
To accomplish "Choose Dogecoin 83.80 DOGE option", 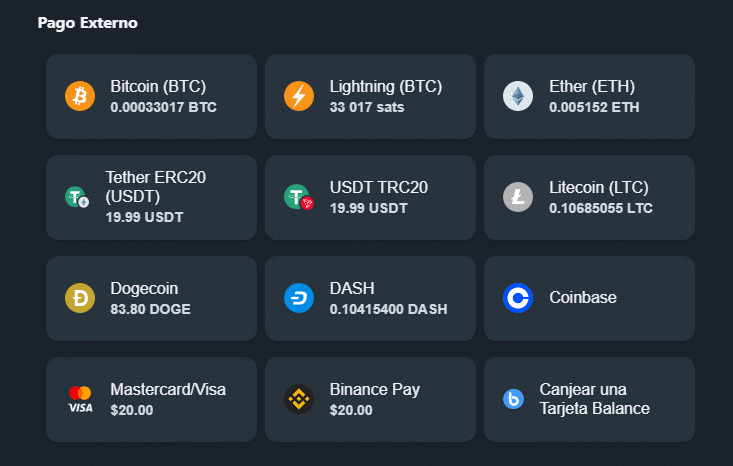I will [x=151, y=298].
